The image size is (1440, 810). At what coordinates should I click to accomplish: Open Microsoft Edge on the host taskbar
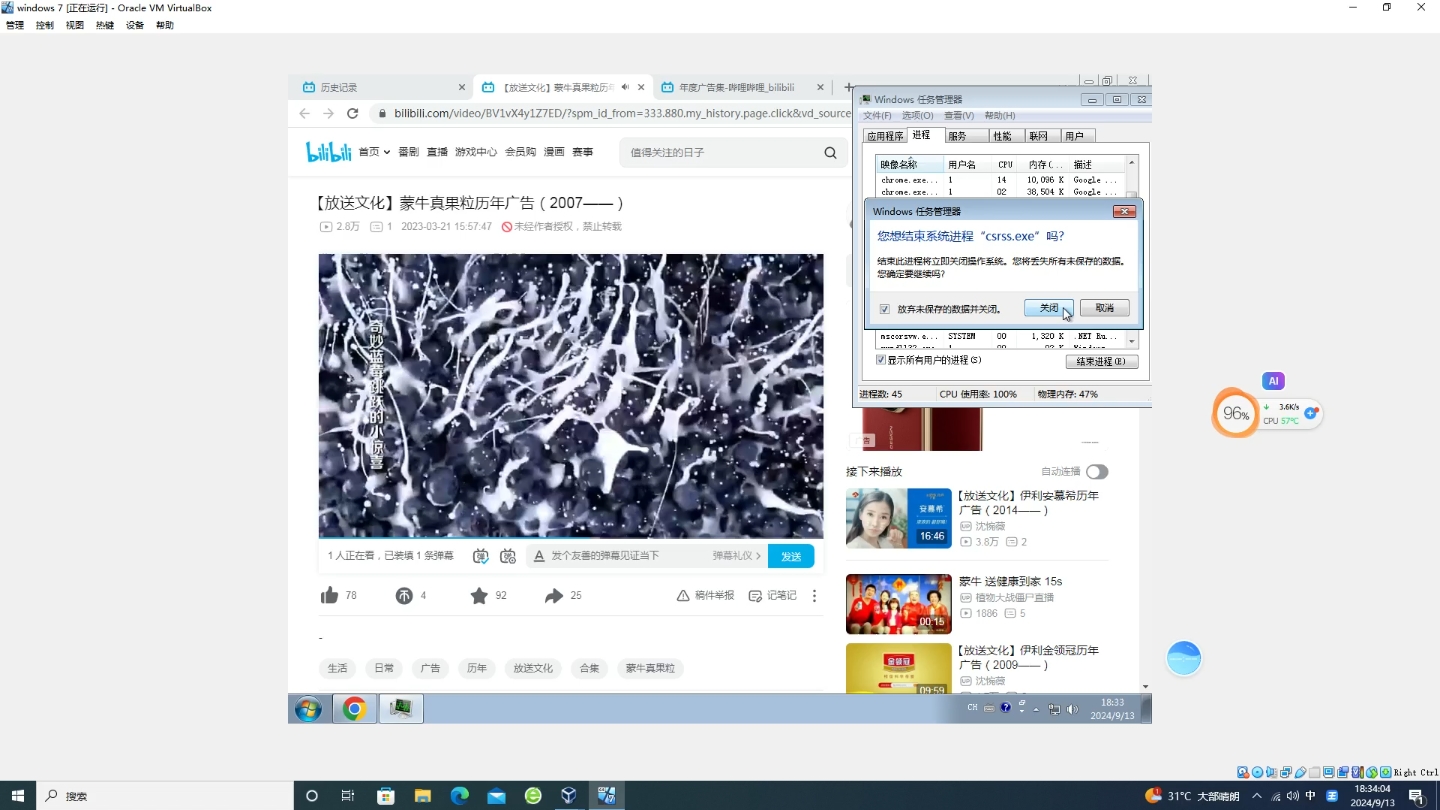tap(460, 796)
